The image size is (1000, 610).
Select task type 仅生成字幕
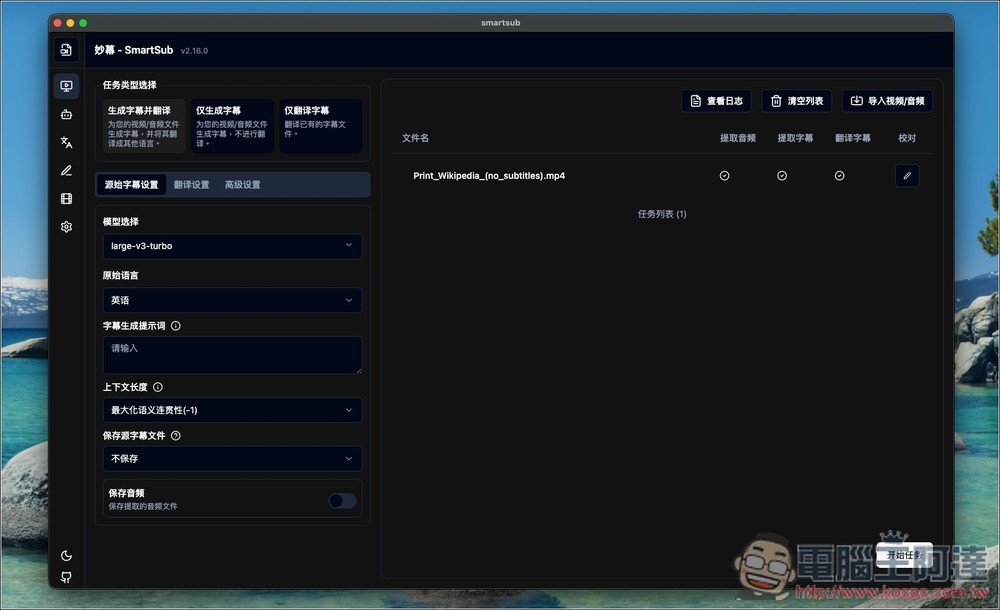(x=232, y=126)
